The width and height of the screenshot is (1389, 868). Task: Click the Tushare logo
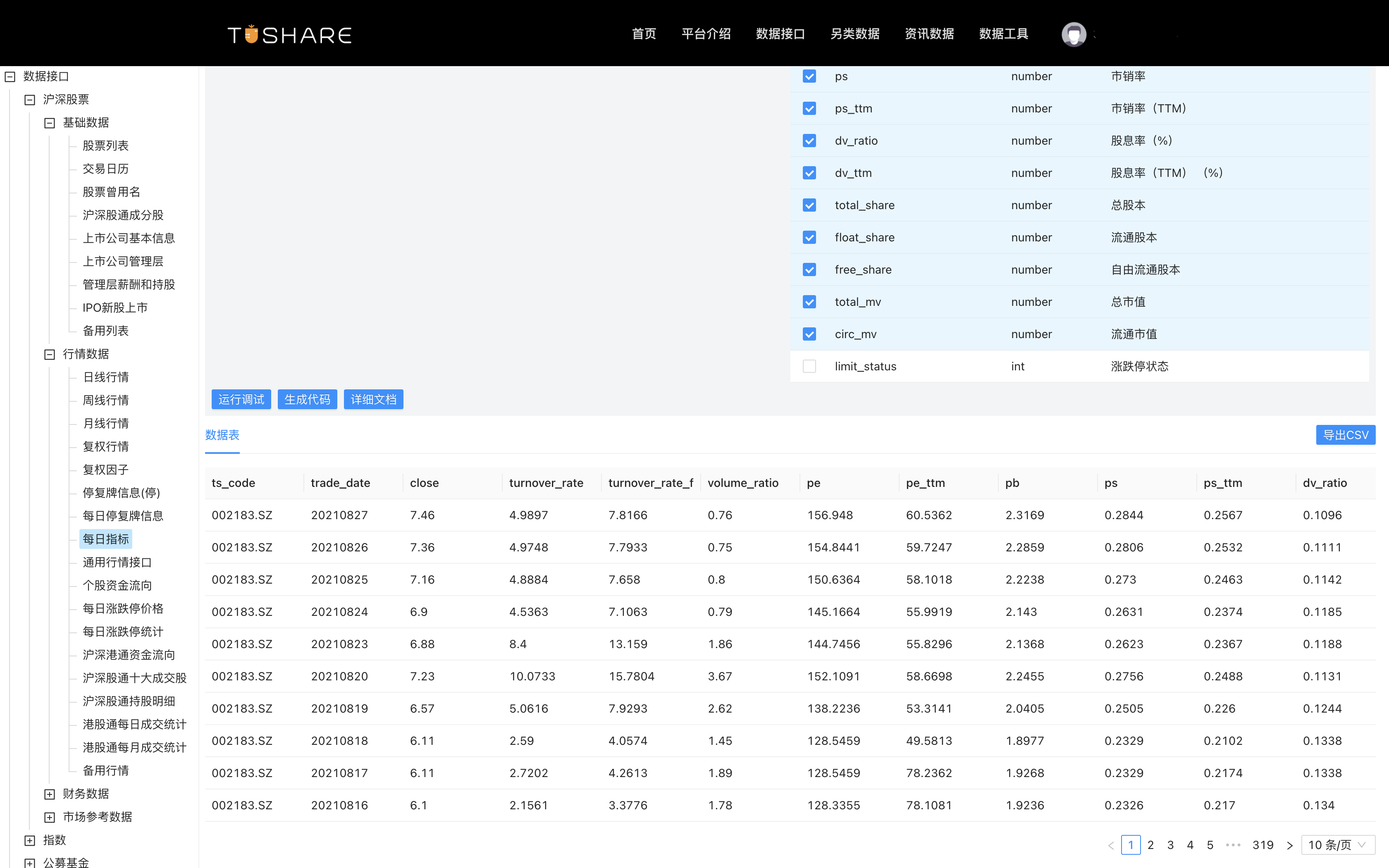pos(289,34)
